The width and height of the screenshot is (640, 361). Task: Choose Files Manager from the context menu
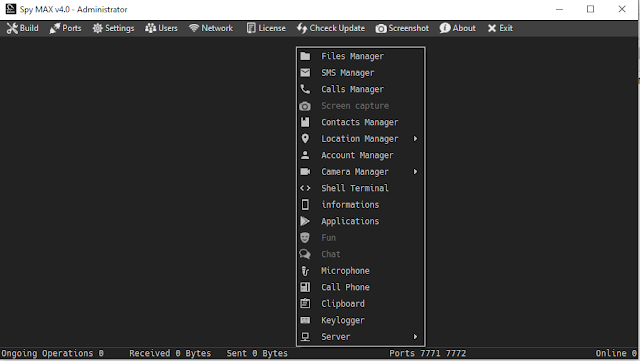coord(360,56)
